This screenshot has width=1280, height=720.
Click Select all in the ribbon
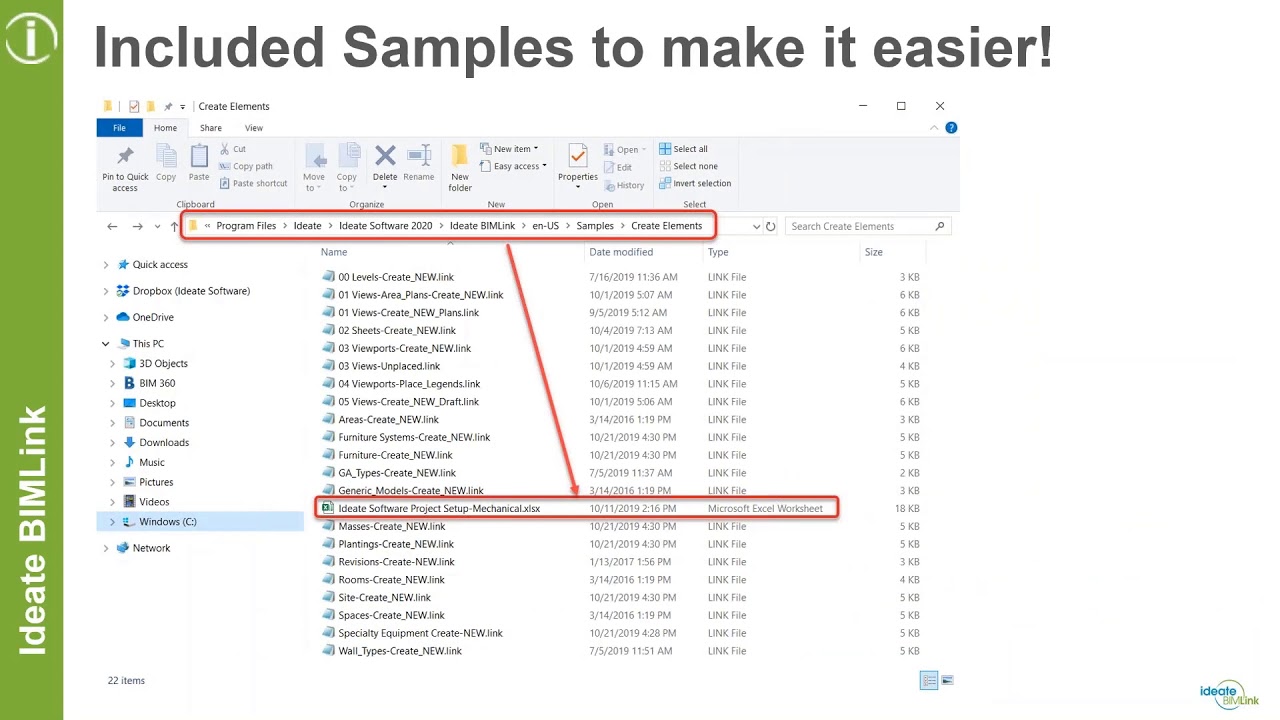(683, 149)
